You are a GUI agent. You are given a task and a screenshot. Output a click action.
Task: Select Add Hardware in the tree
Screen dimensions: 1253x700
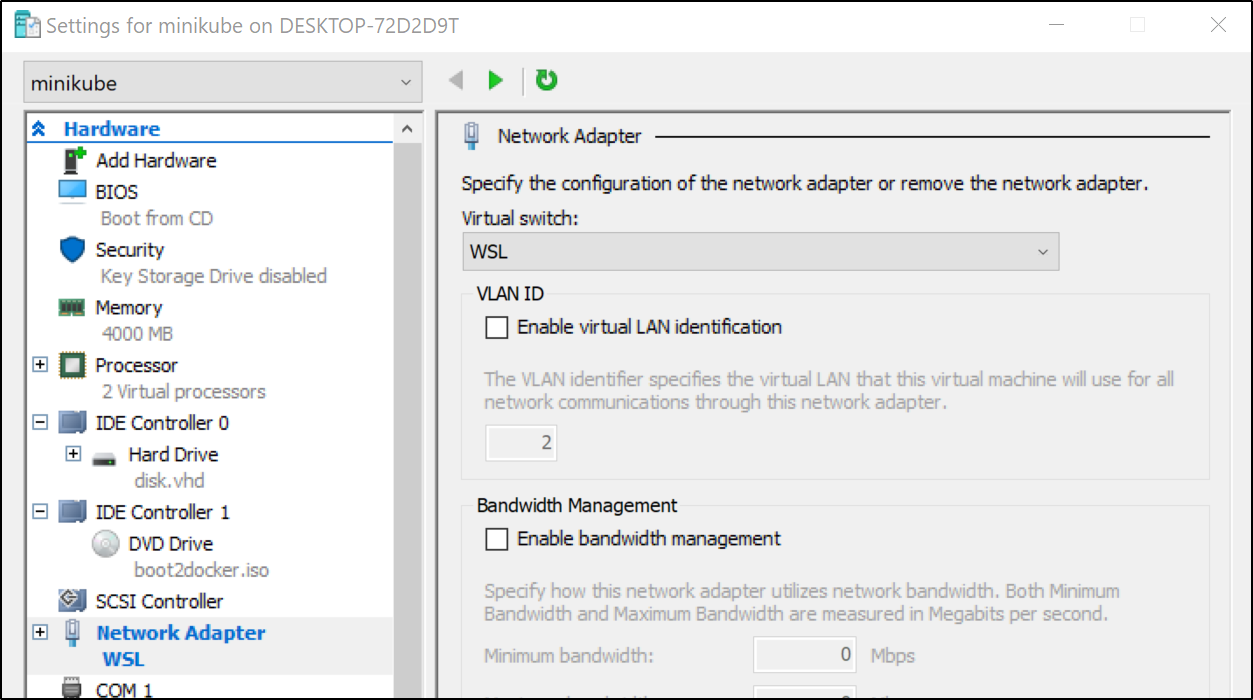[x=156, y=160]
